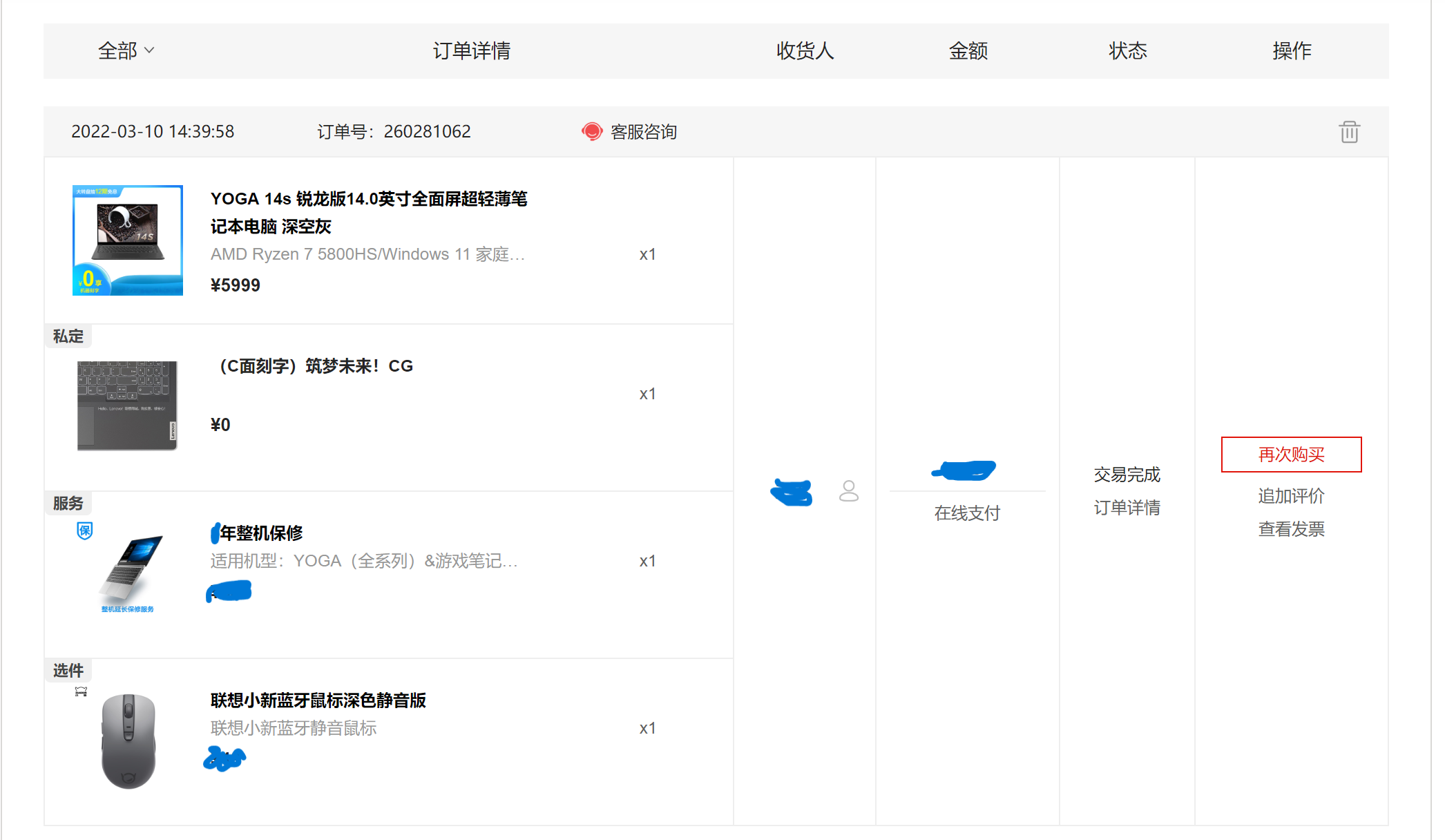This screenshot has height=840, width=1445.
Task: Click 再次购买 to buy again
Action: tap(1291, 455)
